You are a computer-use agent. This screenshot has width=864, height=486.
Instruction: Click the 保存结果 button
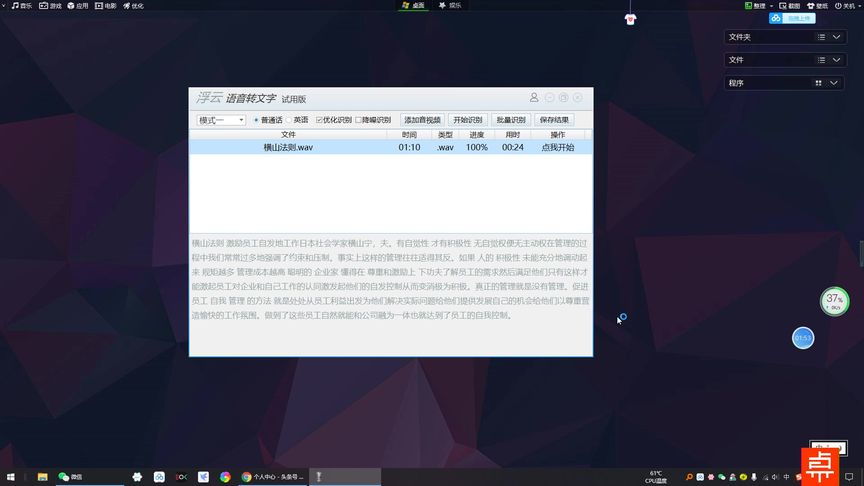pyautogui.click(x=554, y=120)
